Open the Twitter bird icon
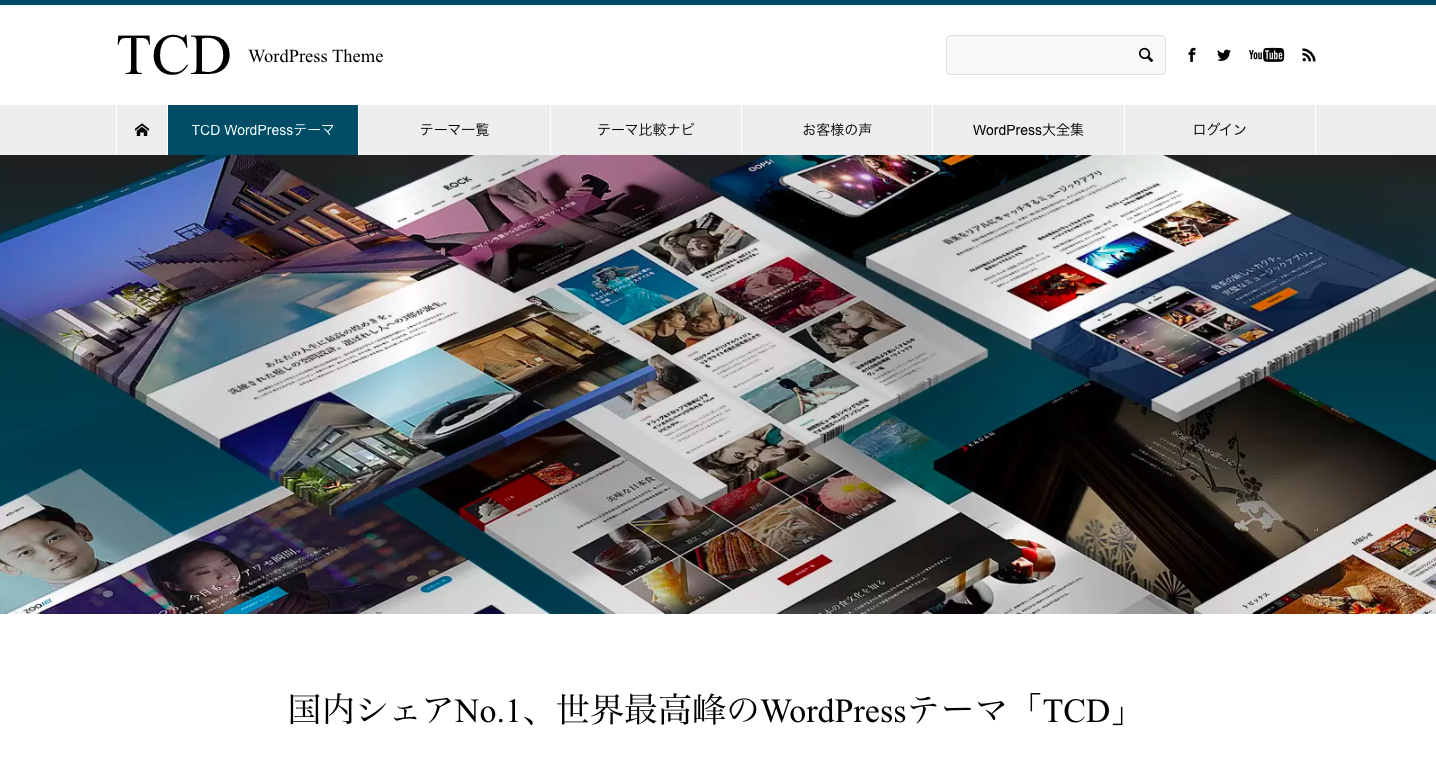 pyautogui.click(x=1224, y=55)
